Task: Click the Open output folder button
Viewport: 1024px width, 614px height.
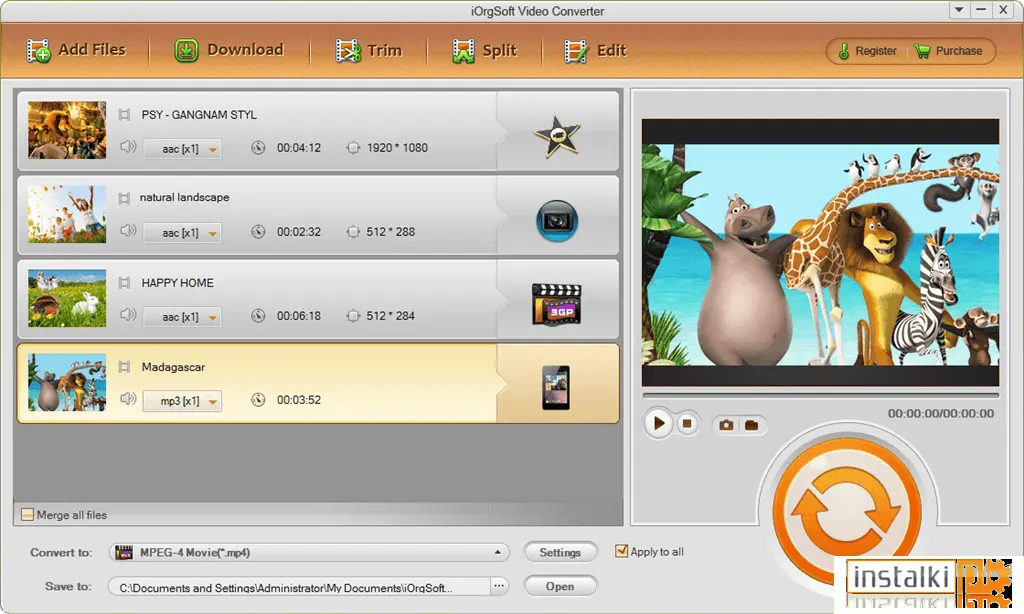Action: pos(560,587)
